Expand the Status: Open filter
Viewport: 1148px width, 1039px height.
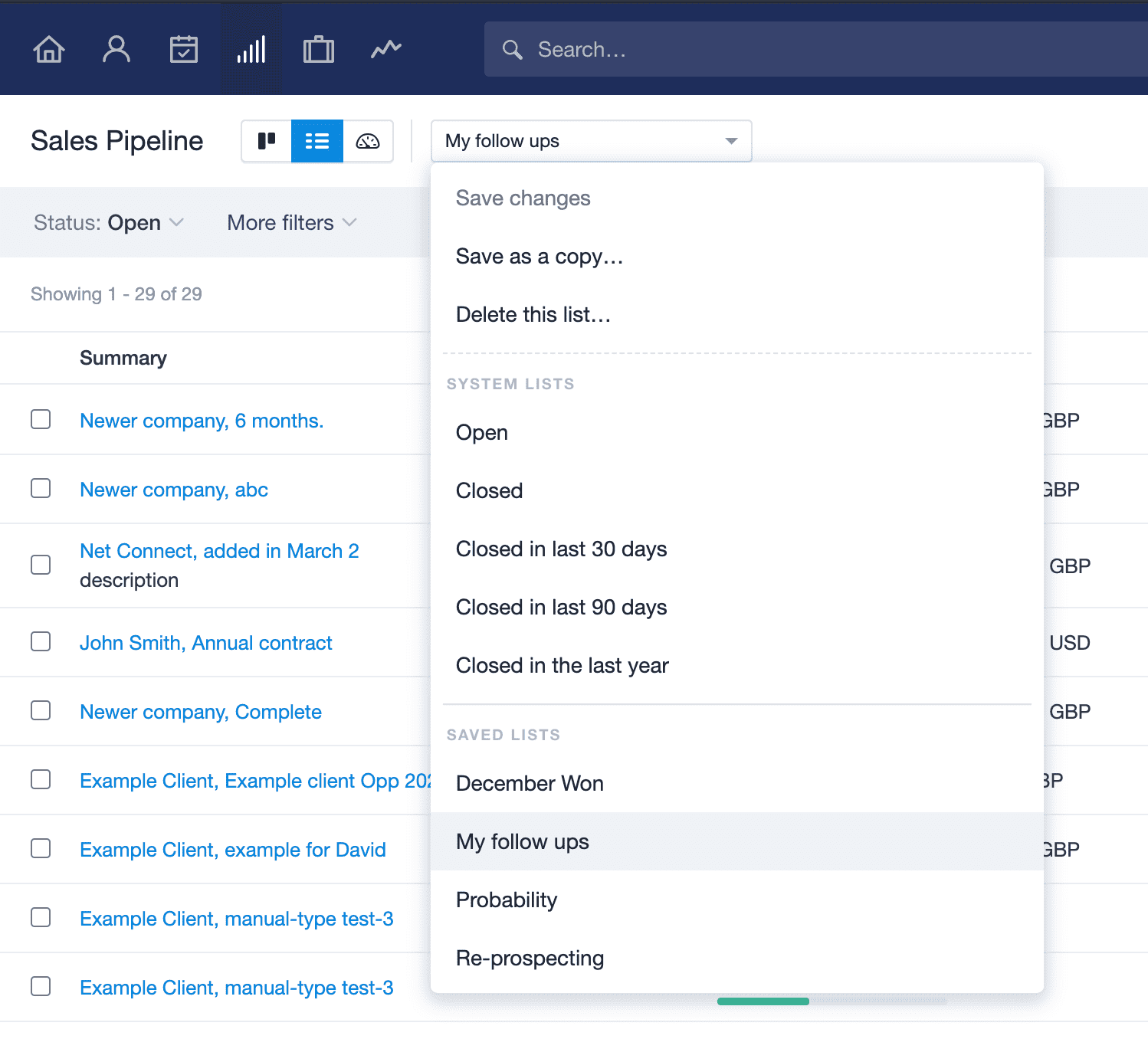[109, 222]
